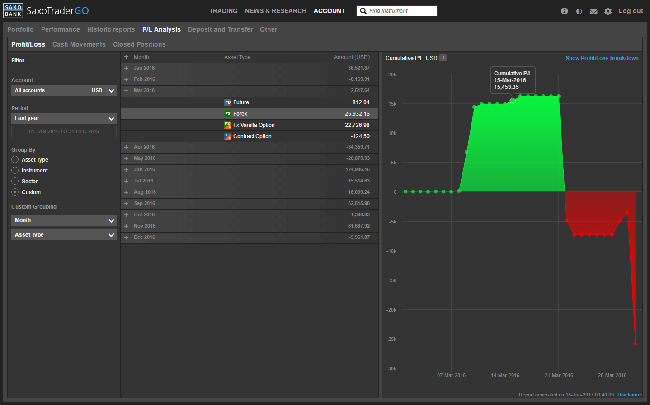Open messages via the envelope icon
Screen dimensions: 650x405
(x=593, y=11)
